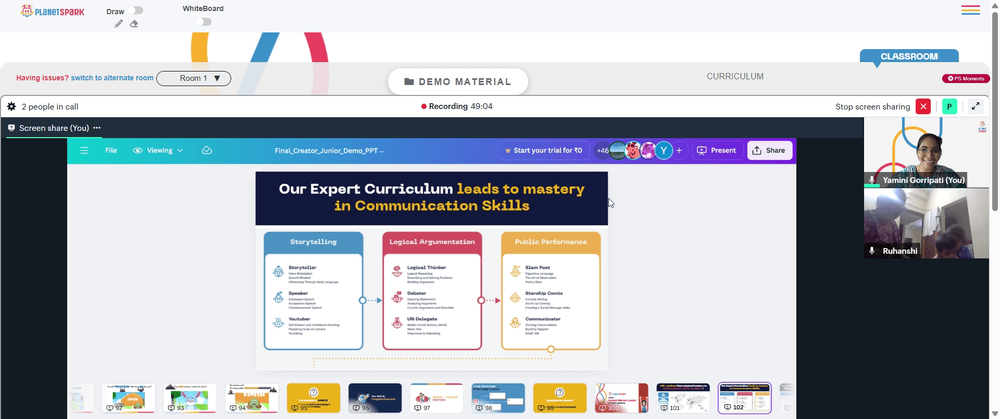Click switch to alternate room link
Image resolution: width=1000 pixels, height=419 pixels.
tap(112, 78)
